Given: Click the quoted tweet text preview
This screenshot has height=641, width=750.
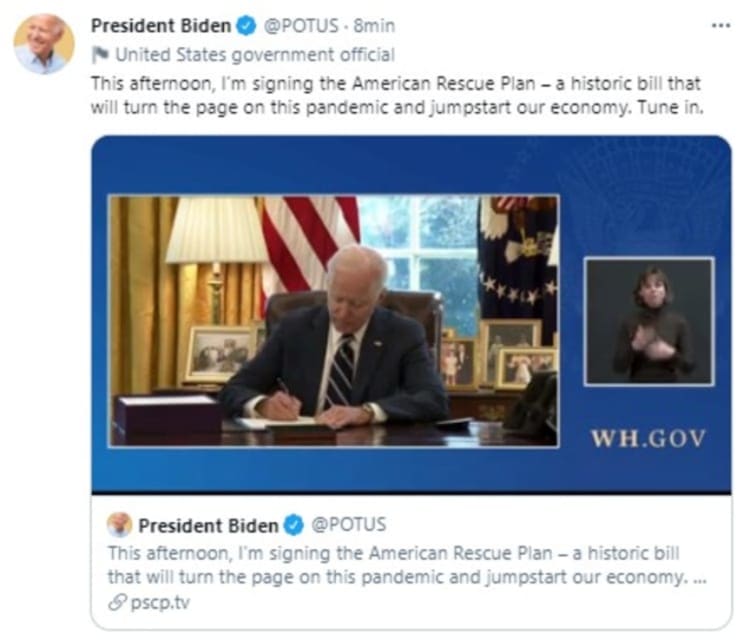Looking at the screenshot, I should (x=407, y=565).
